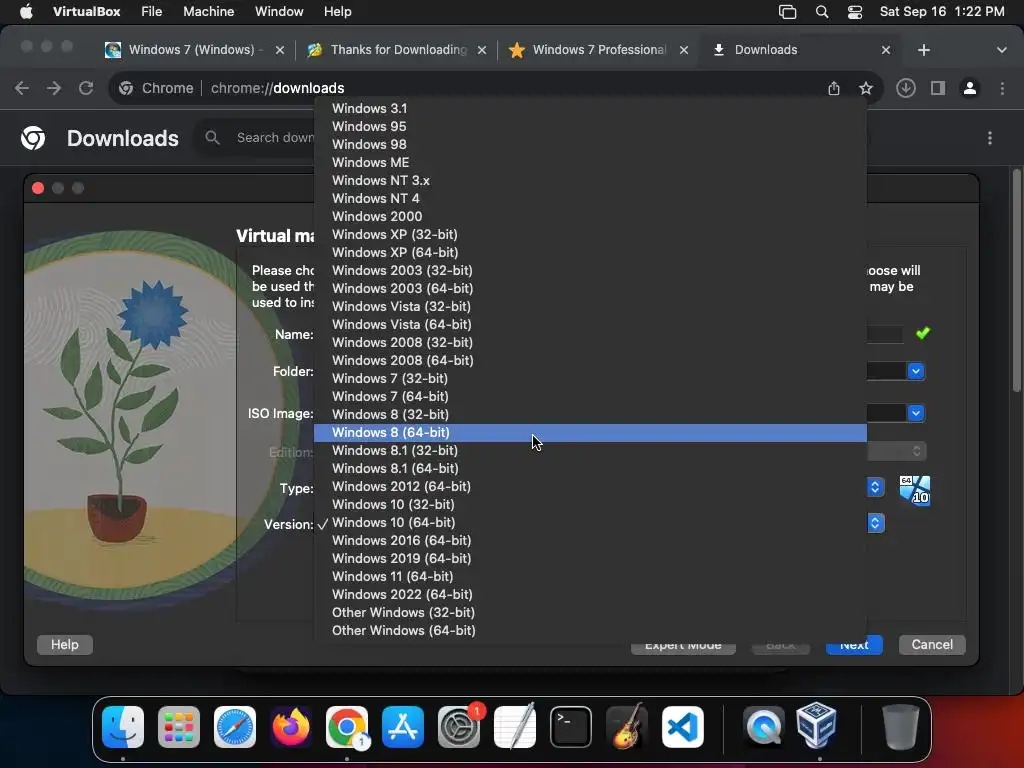Launch Firefox from the dock

tap(291, 727)
